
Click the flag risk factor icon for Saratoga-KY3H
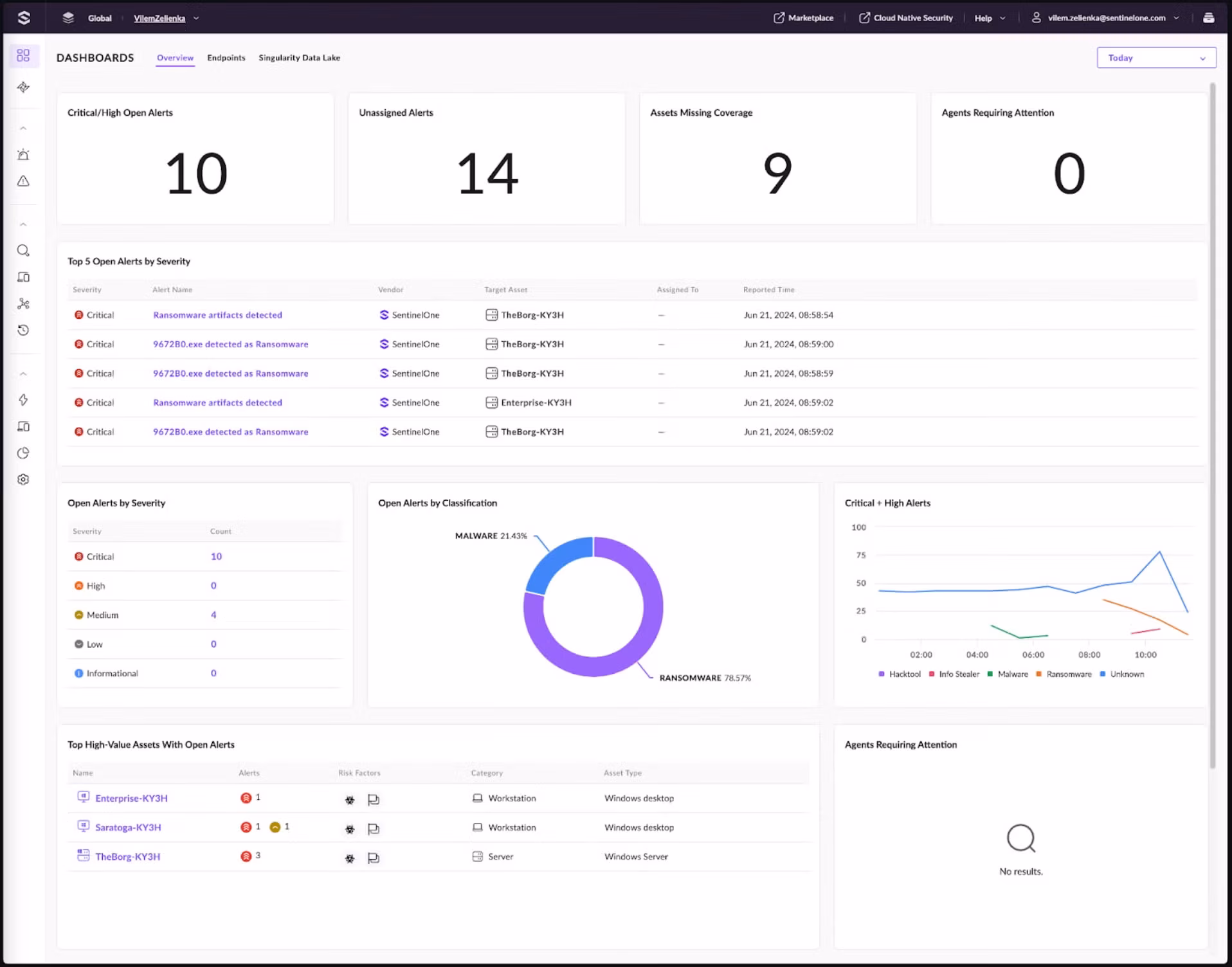pyautogui.click(x=373, y=829)
